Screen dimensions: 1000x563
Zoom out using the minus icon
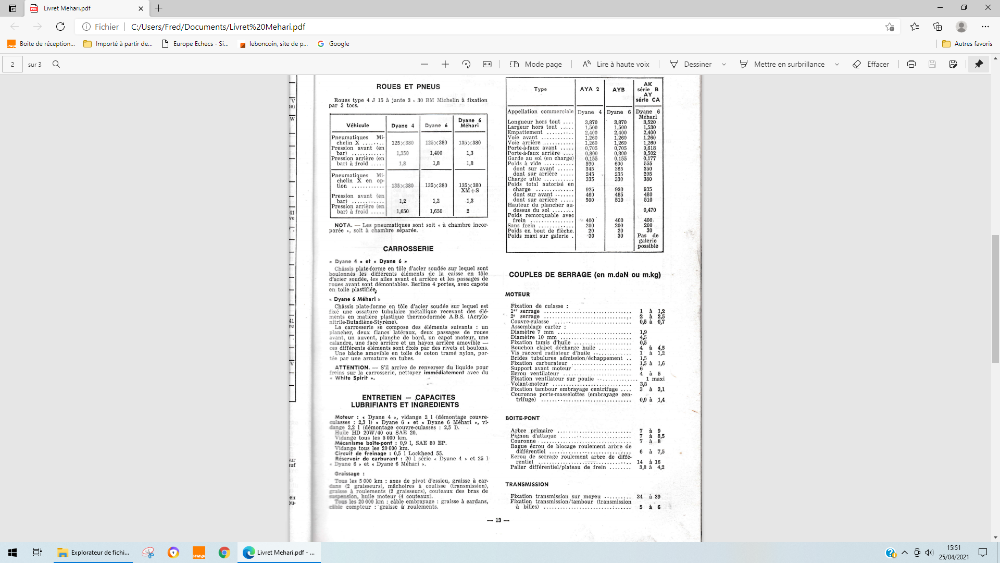424,64
